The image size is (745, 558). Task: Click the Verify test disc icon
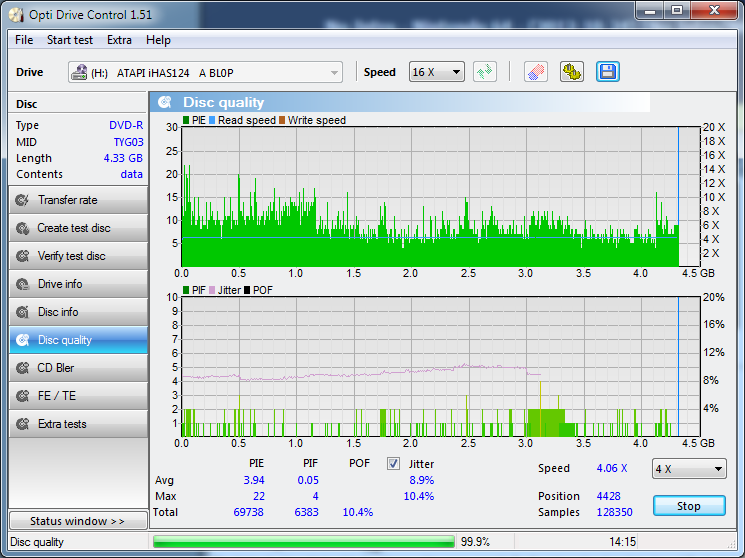point(22,256)
